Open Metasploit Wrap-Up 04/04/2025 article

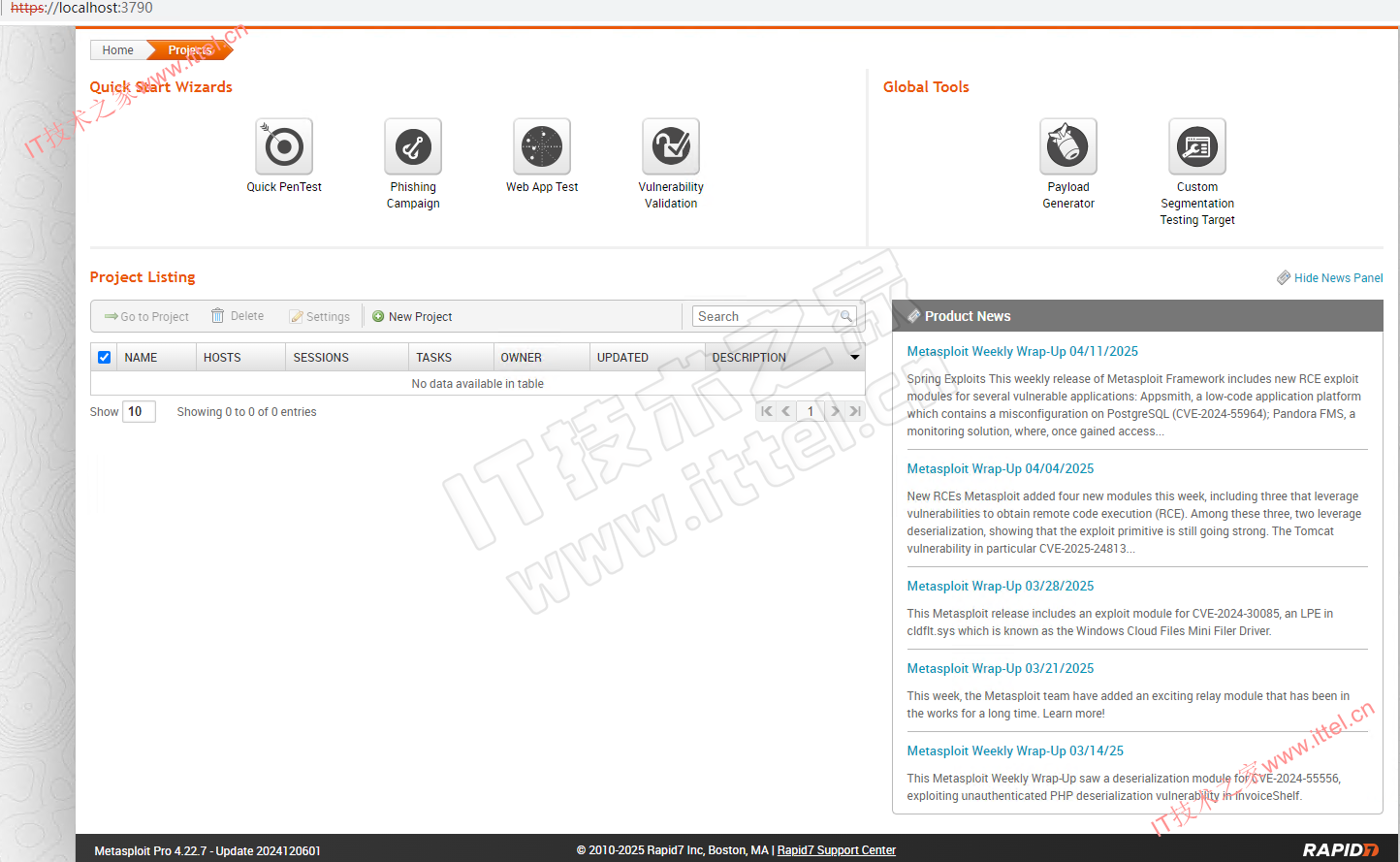(x=1000, y=468)
